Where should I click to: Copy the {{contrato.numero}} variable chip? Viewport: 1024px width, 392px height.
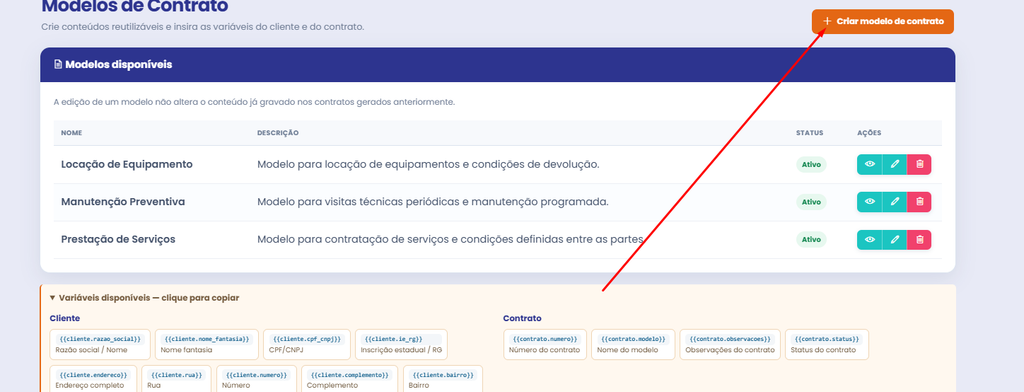545,344
